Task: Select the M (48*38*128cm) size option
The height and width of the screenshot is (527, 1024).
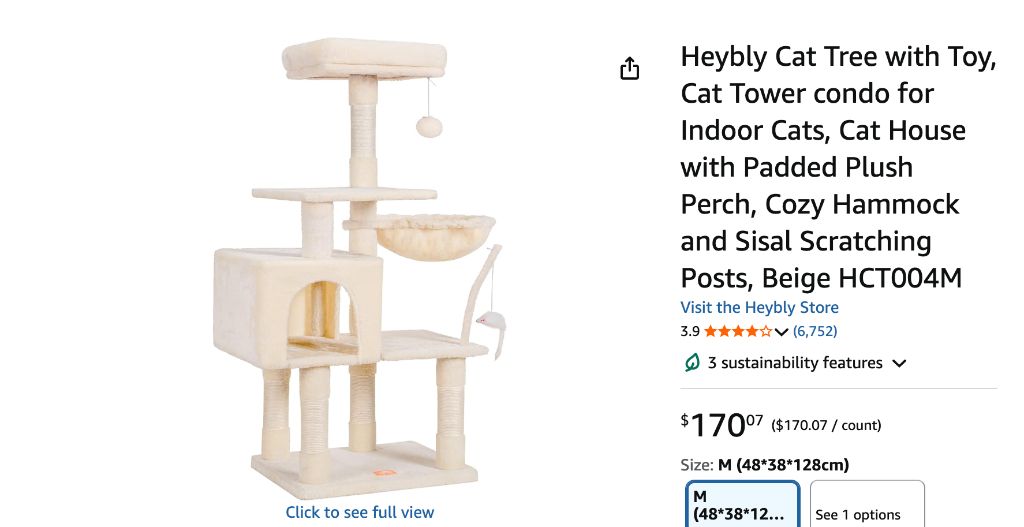Action: coord(742,505)
